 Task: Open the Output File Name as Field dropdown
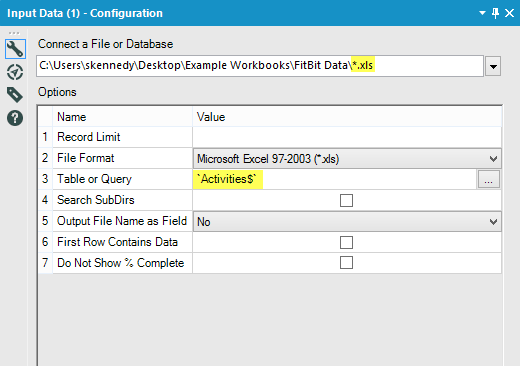pyautogui.click(x=347, y=222)
